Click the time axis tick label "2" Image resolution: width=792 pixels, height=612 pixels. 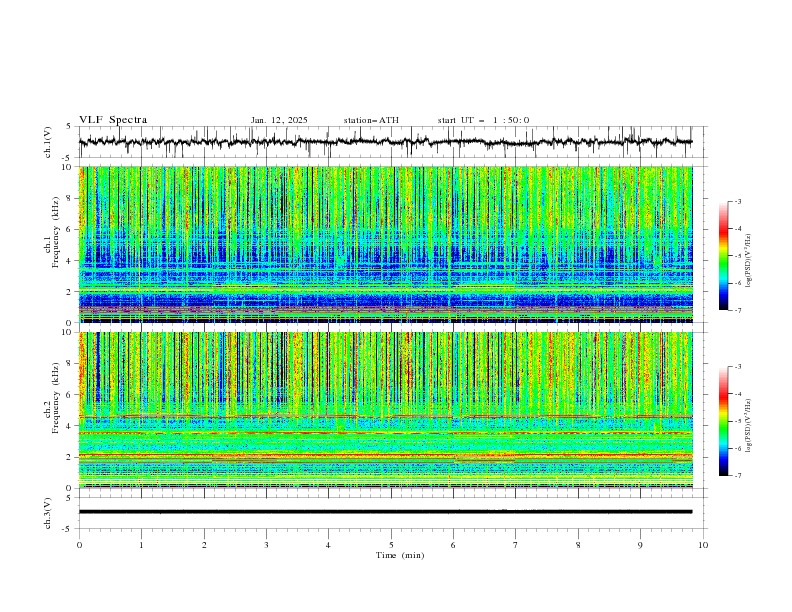pyautogui.click(x=204, y=545)
